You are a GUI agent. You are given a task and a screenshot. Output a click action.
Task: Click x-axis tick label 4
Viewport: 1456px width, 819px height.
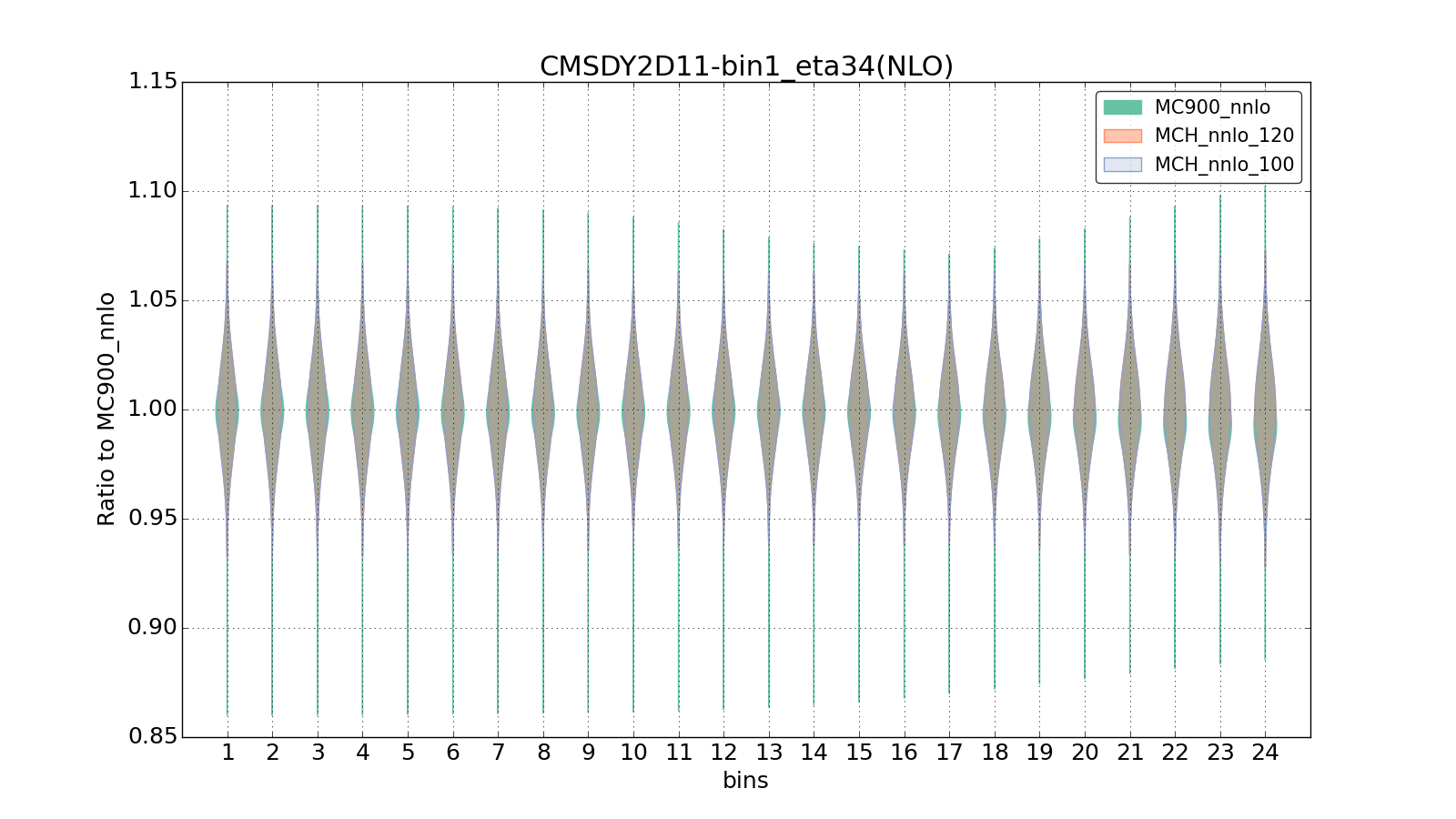[x=362, y=753]
